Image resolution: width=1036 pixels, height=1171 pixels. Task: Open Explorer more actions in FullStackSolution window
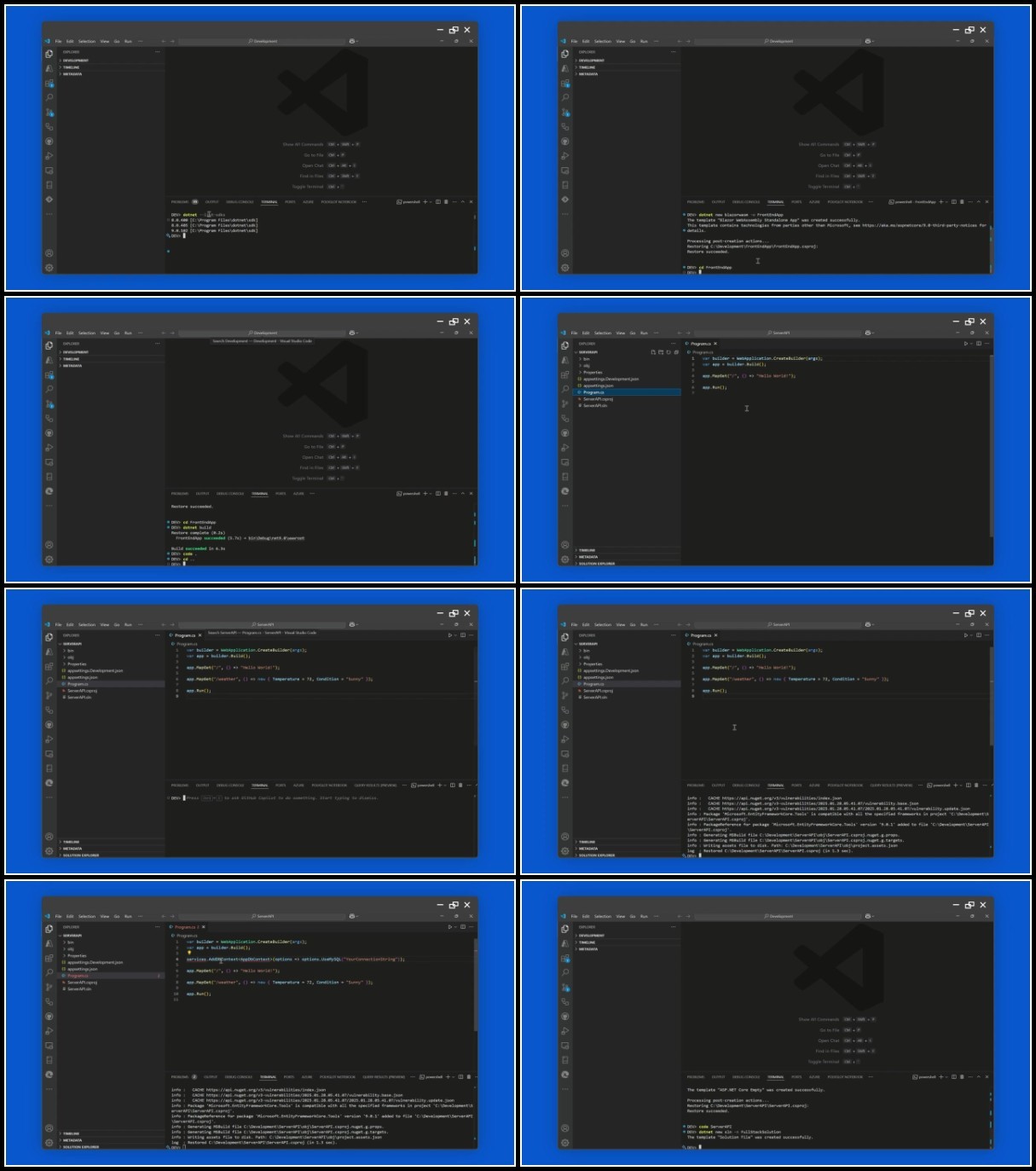pyautogui.click(x=673, y=927)
